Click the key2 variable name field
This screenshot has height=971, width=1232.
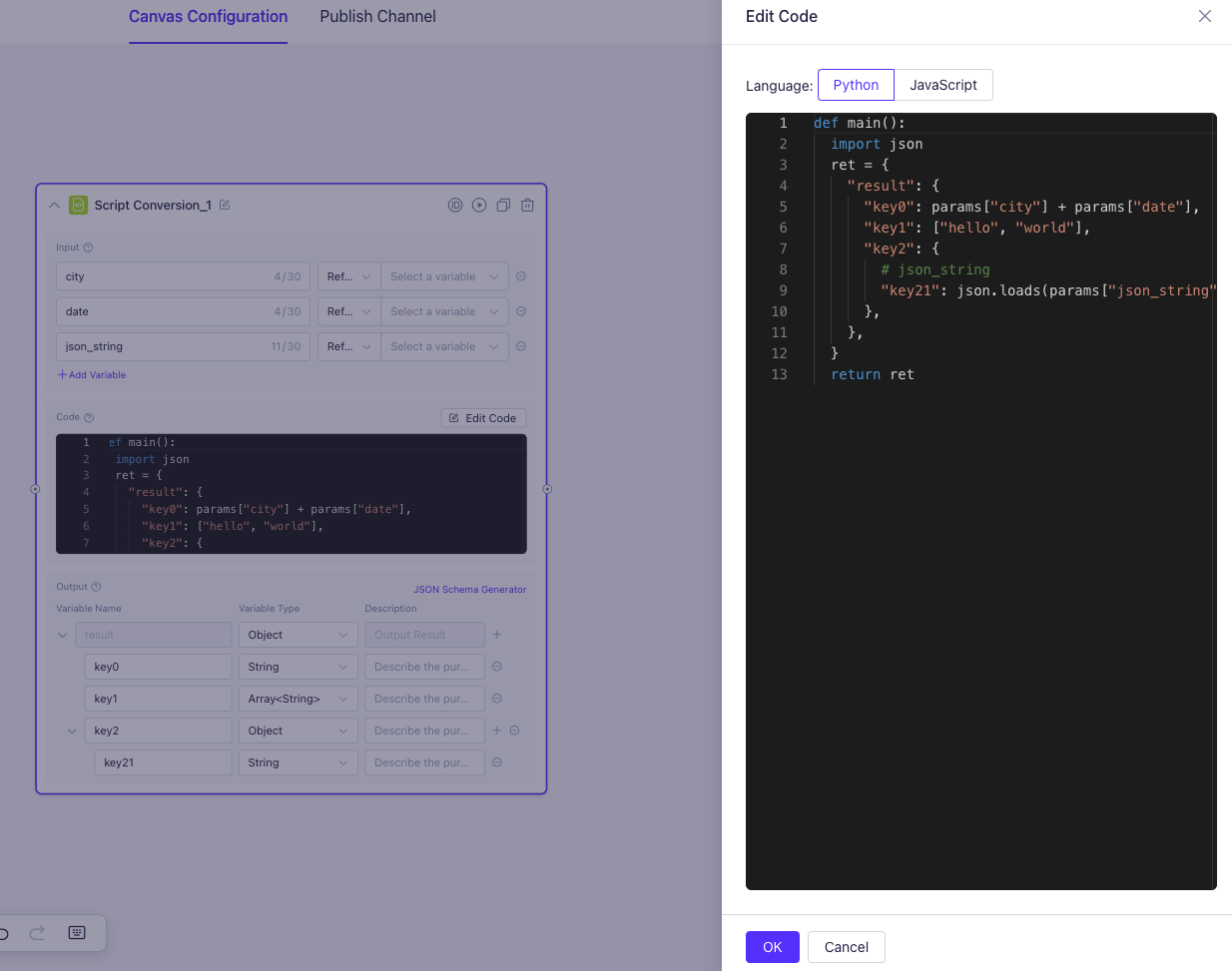point(159,730)
